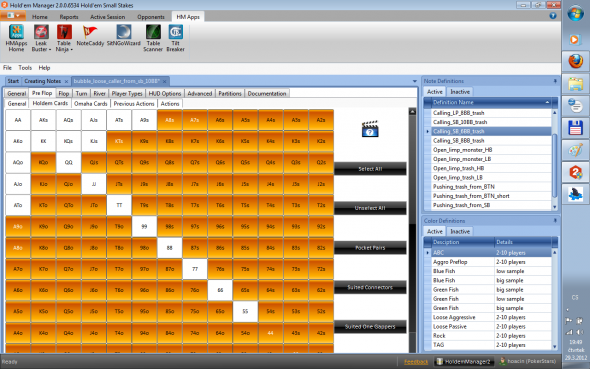Click the Suited Connectors button
590x369 pixels.
[370, 287]
